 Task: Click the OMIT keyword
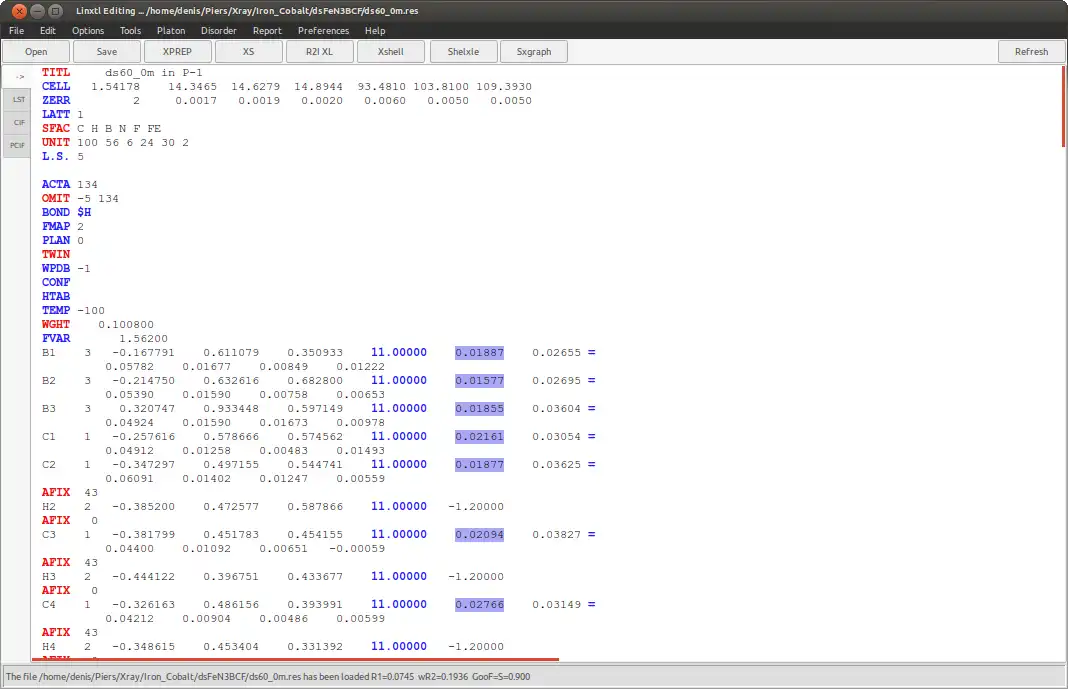point(56,198)
